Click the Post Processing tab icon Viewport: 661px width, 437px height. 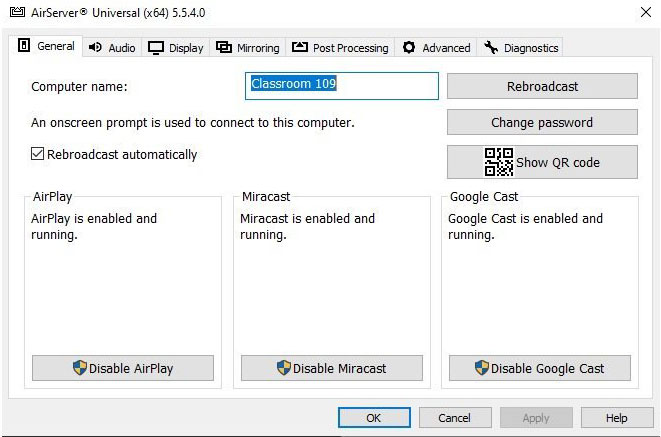coord(300,47)
